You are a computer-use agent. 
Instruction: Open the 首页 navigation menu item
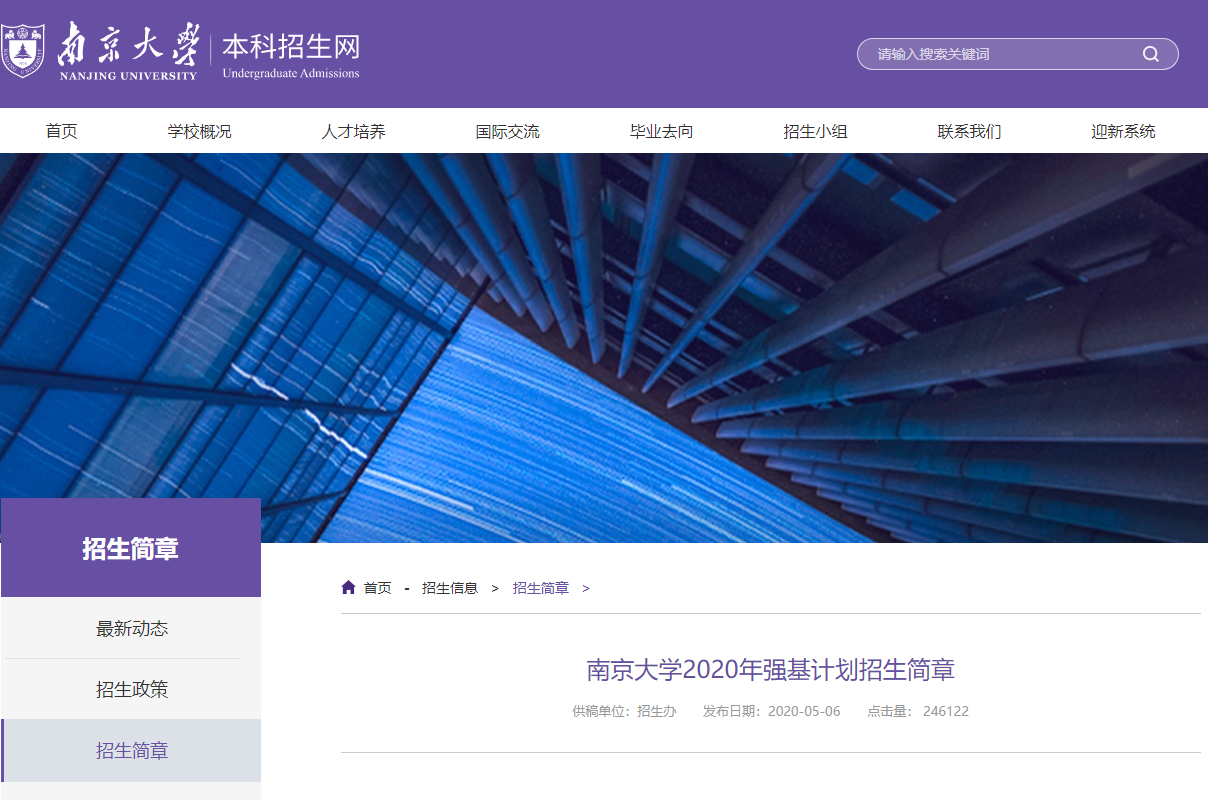tap(62, 131)
